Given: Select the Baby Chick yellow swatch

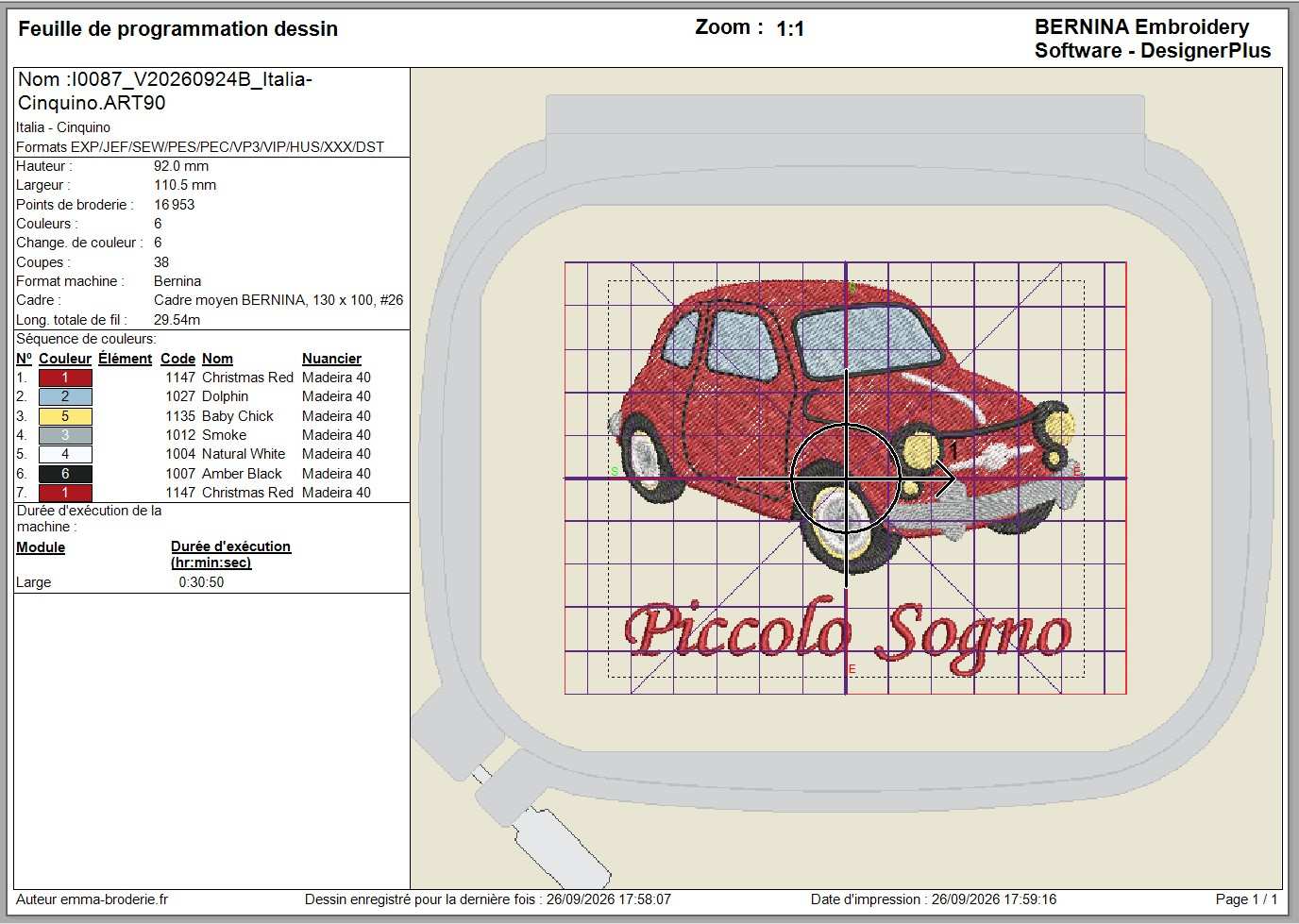Looking at the screenshot, I should pos(65,416).
